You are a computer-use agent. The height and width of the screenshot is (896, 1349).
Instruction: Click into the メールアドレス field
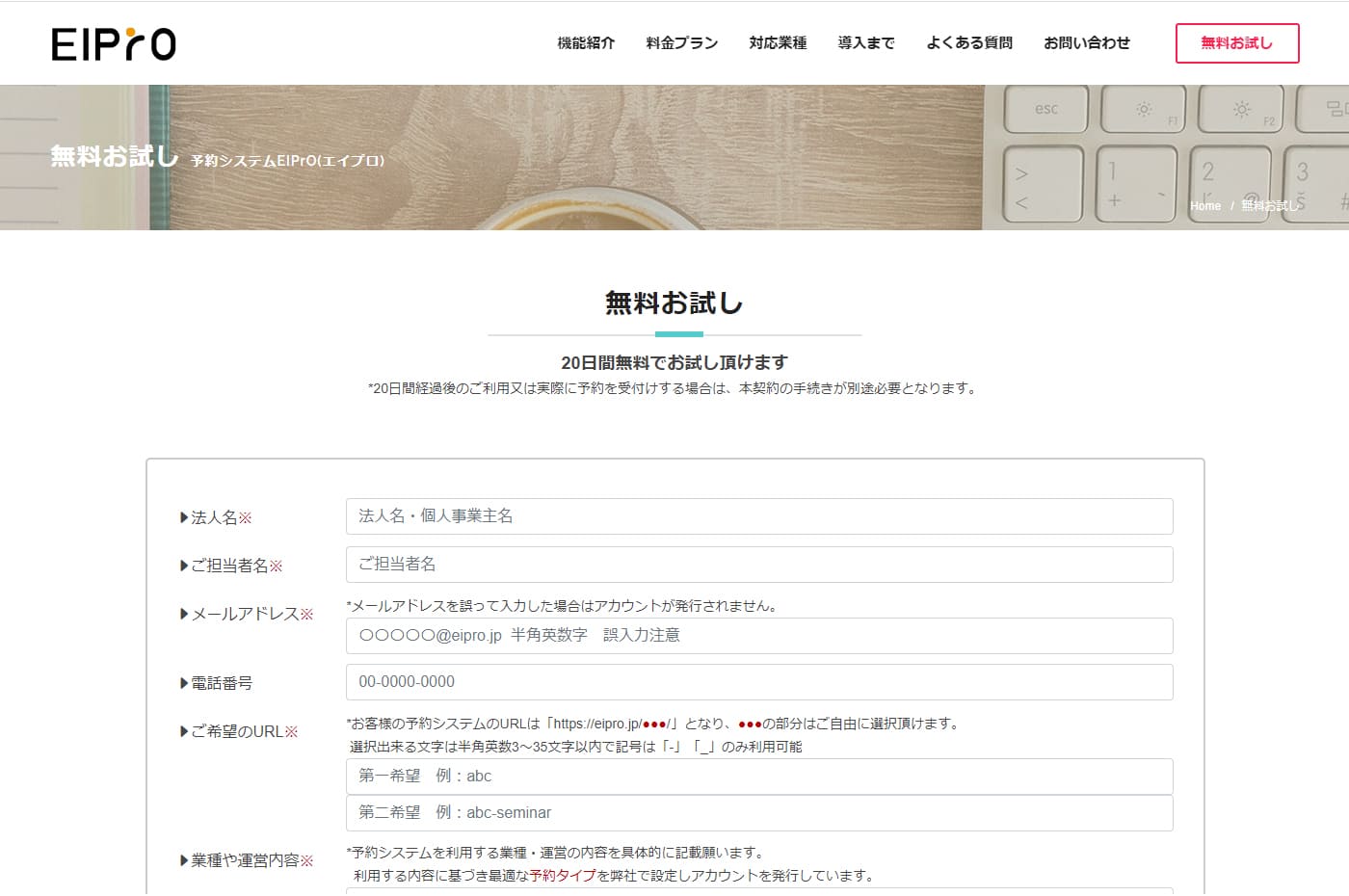click(x=759, y=636)
